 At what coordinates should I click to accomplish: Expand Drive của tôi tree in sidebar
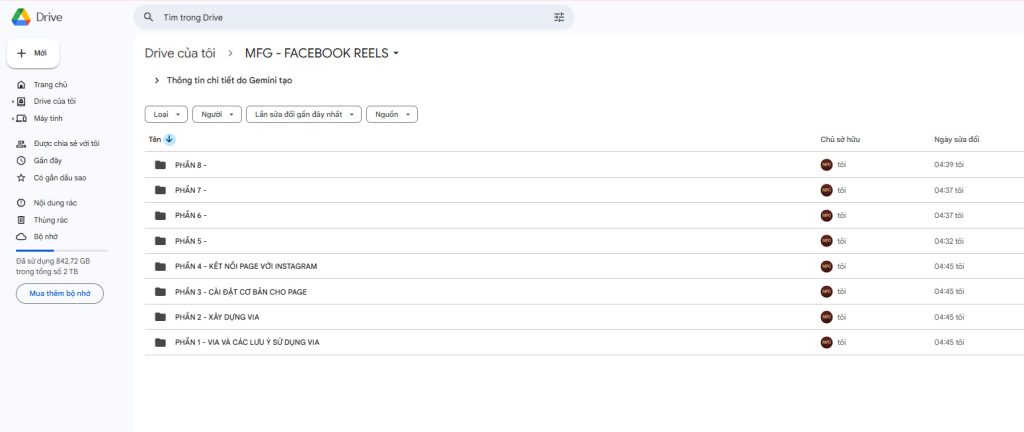(x=13, y=101)
